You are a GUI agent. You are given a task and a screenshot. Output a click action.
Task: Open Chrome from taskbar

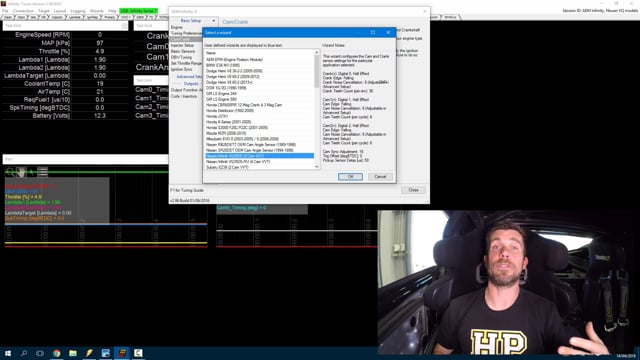pos(56,353)
